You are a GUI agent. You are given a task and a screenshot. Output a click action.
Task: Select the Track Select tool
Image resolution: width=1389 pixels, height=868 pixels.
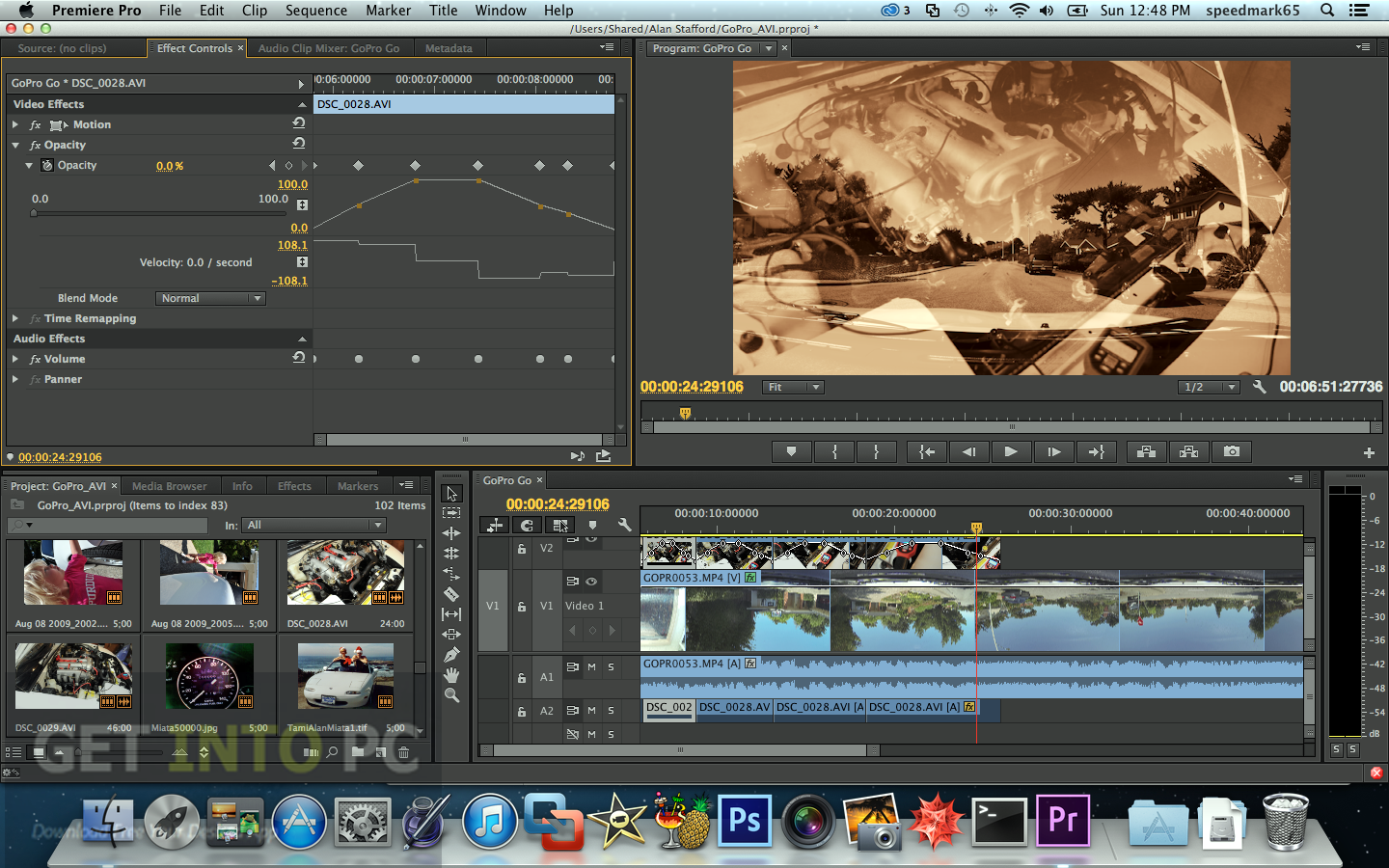click(x=451, y=513)
